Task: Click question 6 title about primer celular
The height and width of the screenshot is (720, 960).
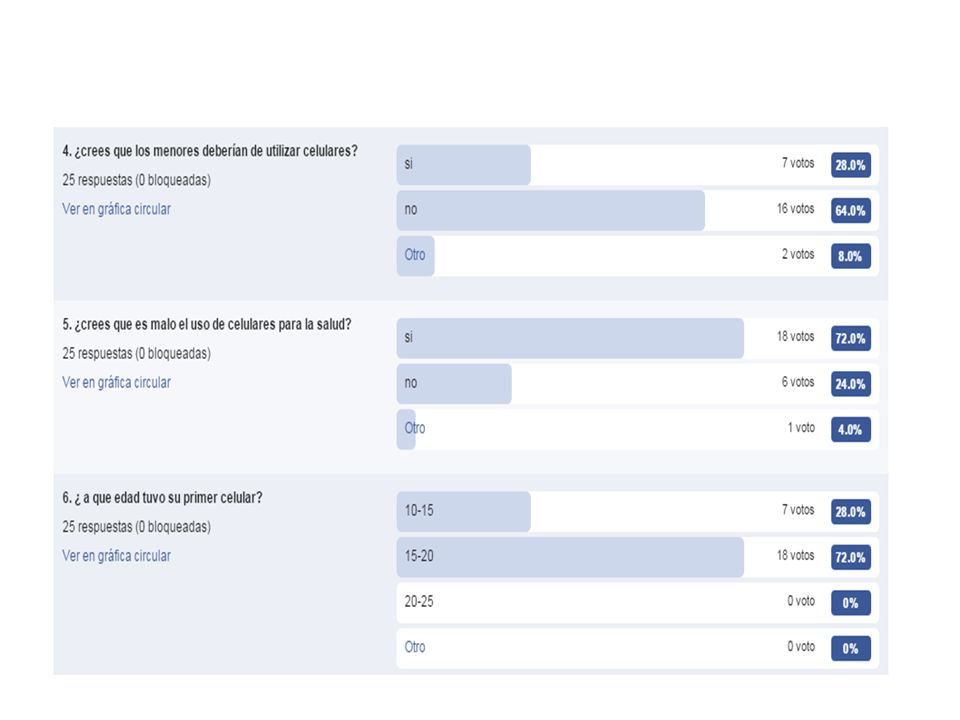Action: coord(162,498)
